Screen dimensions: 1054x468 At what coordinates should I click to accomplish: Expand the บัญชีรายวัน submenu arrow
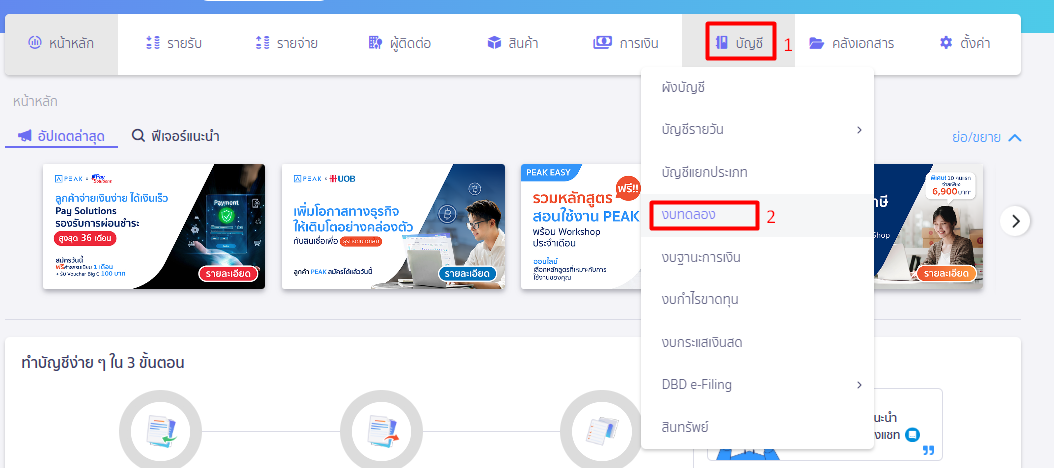pyautogui.click(x=859, y=130)
